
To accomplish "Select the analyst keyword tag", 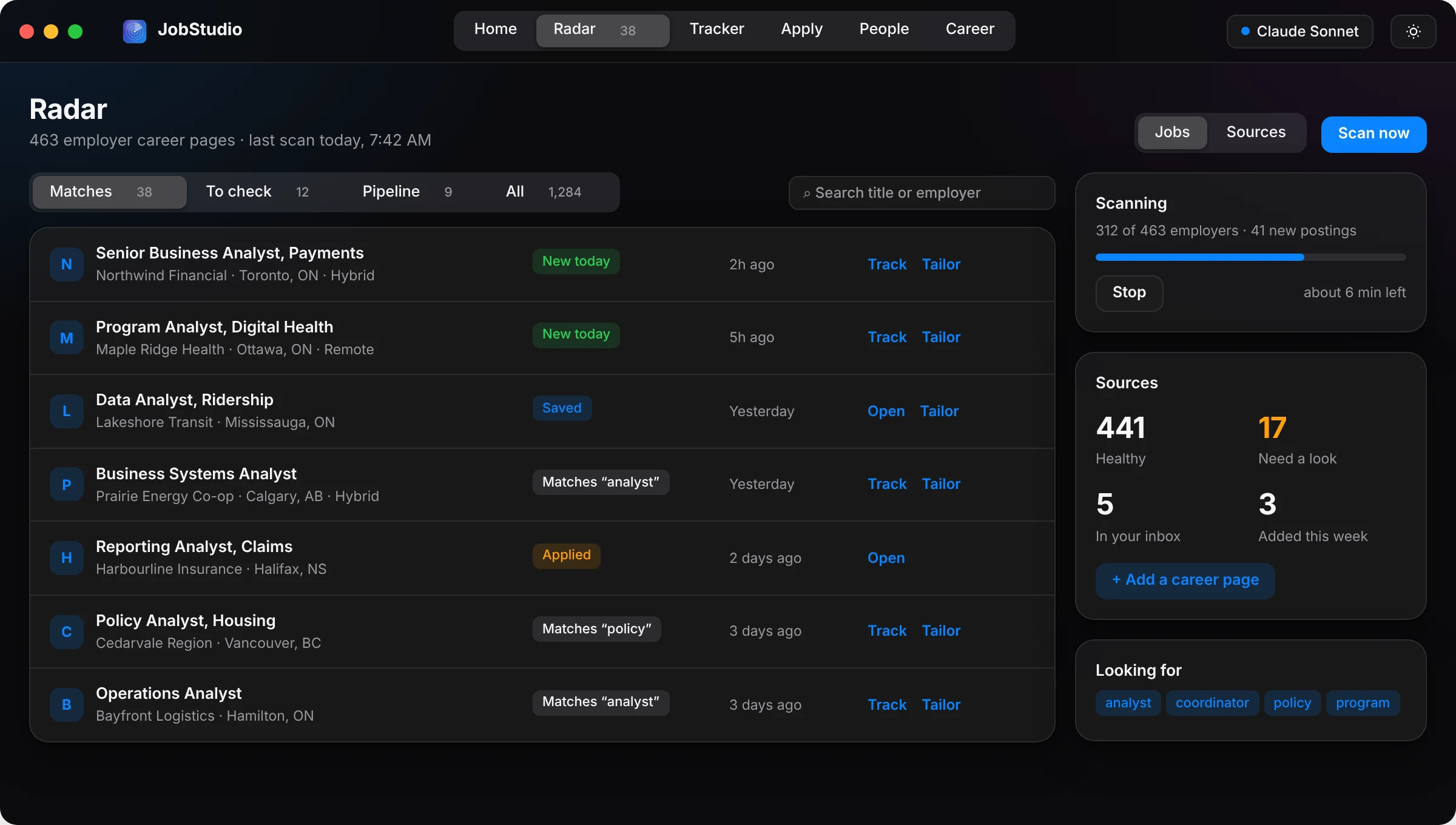I will [x=1128, y=703].
